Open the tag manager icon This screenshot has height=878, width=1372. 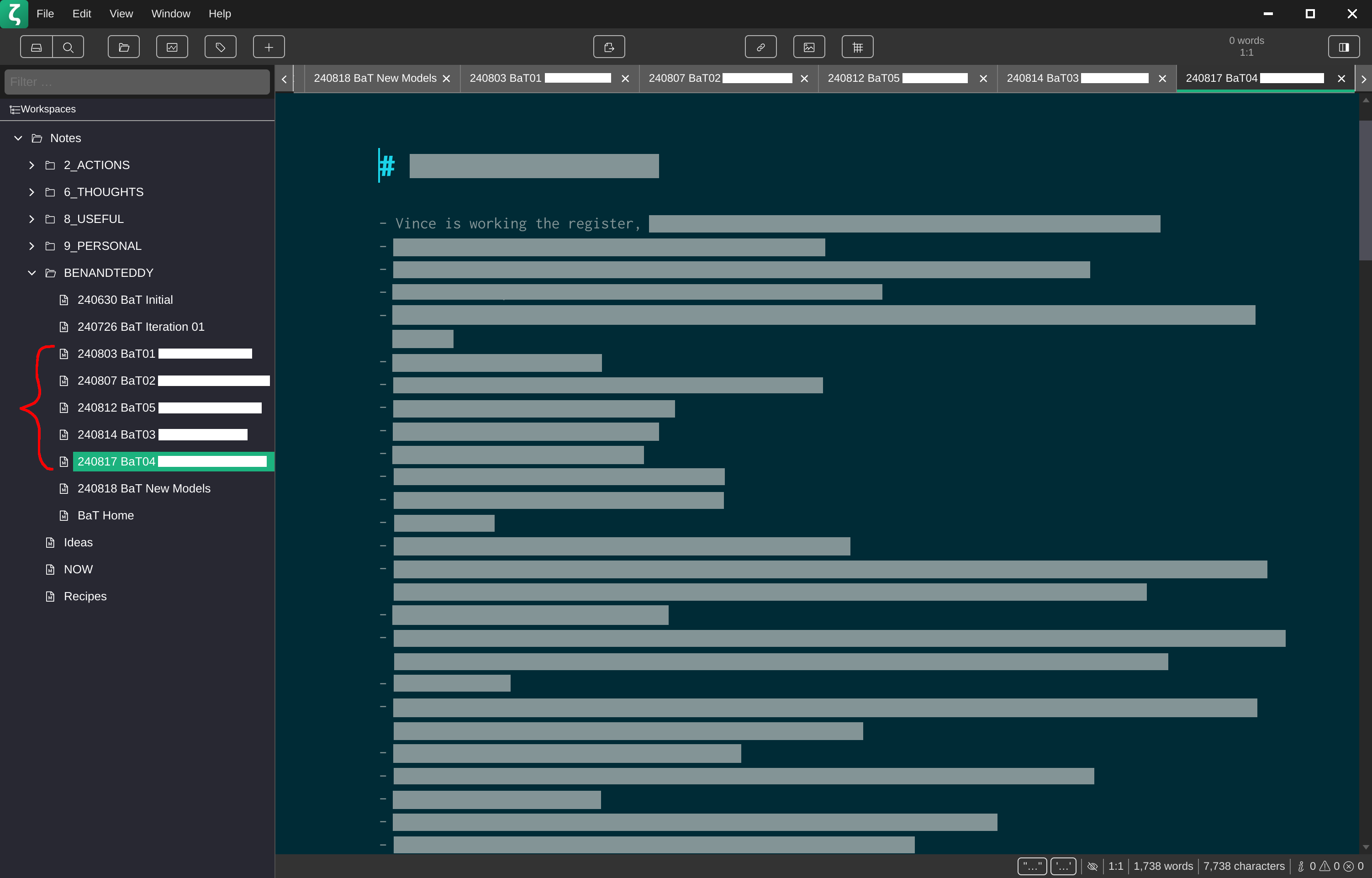click(221, 47)
